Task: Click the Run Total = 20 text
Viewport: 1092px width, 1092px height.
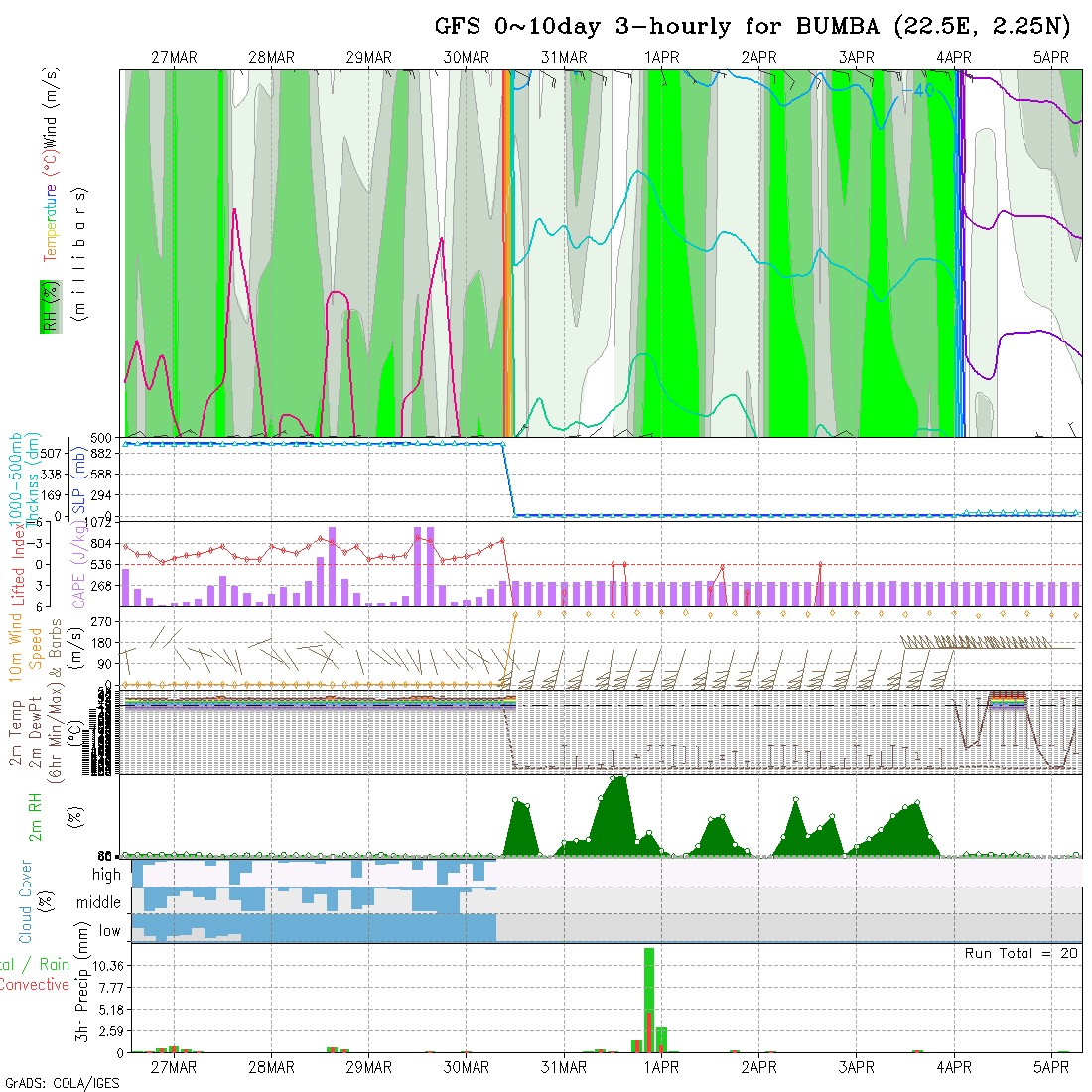Action: (1022, 953)
